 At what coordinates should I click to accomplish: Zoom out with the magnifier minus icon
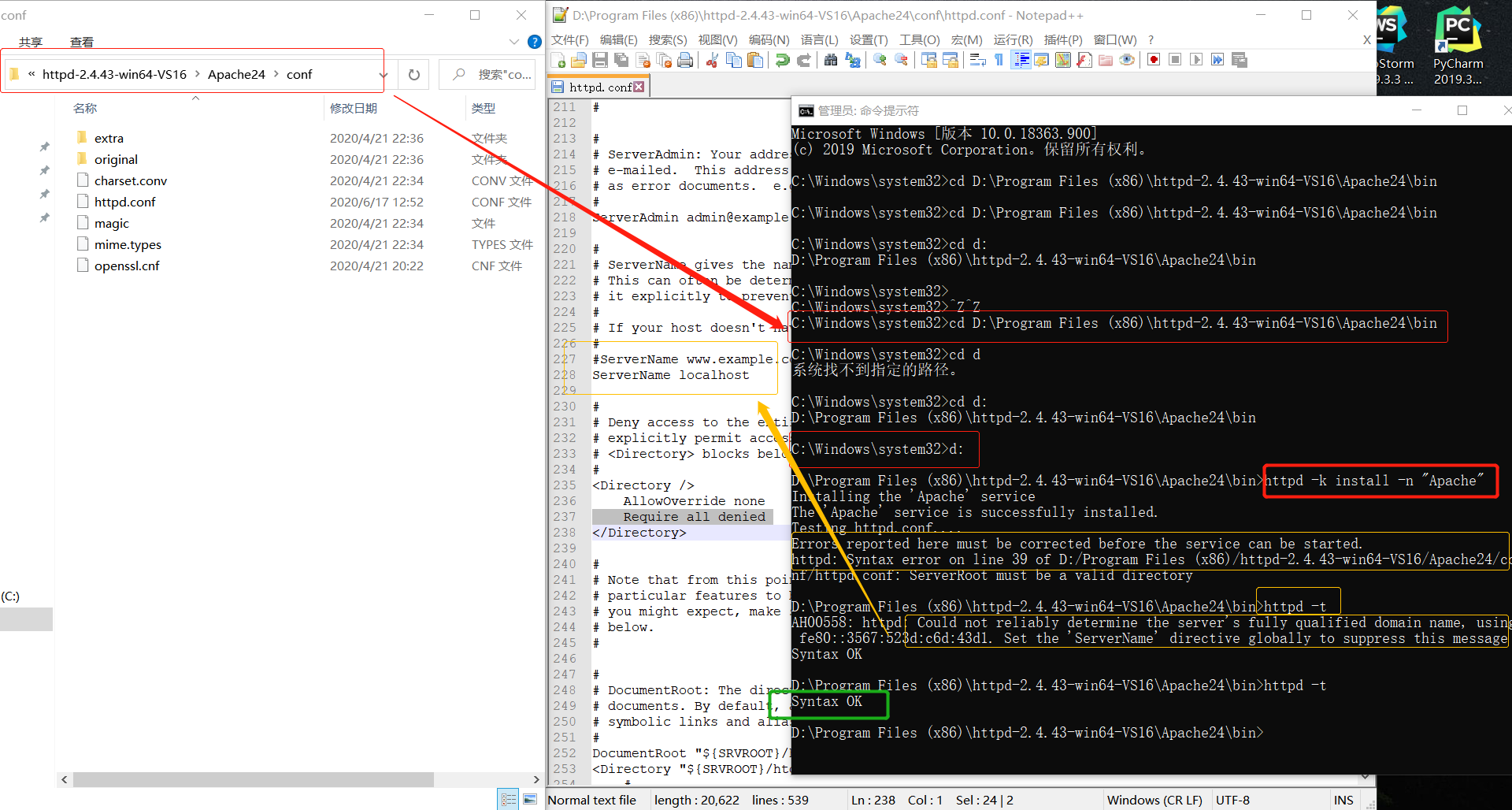tap(901, 60)
